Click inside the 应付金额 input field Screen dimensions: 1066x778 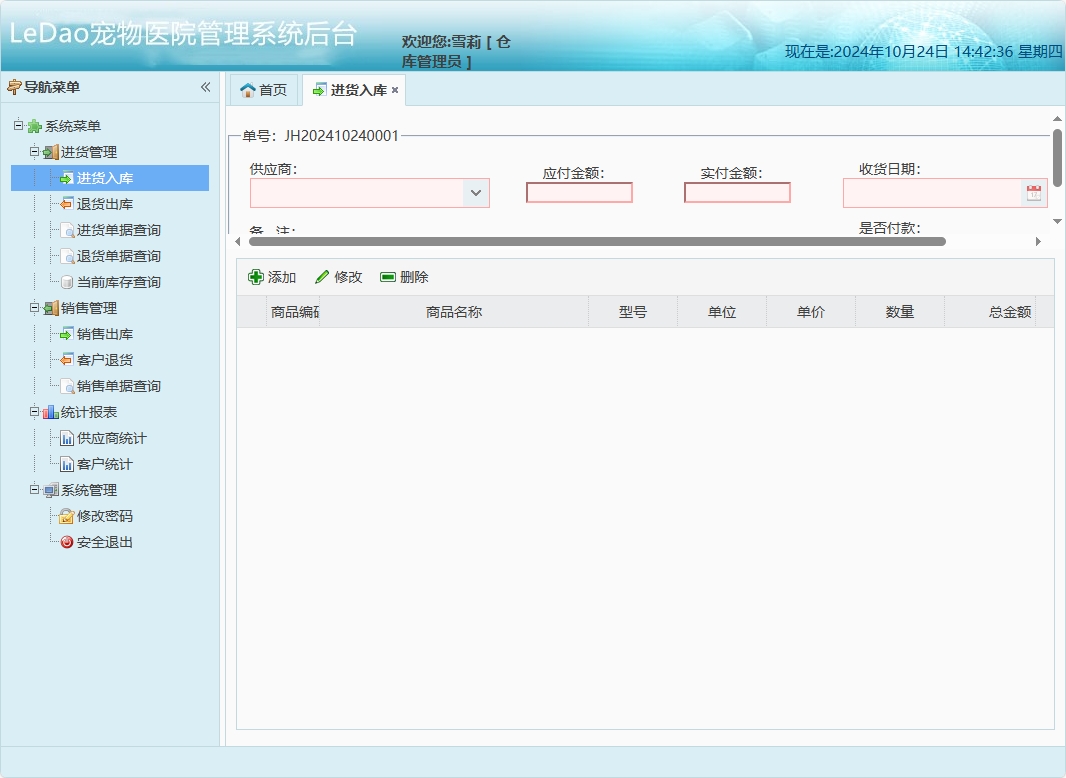point(579,192)
